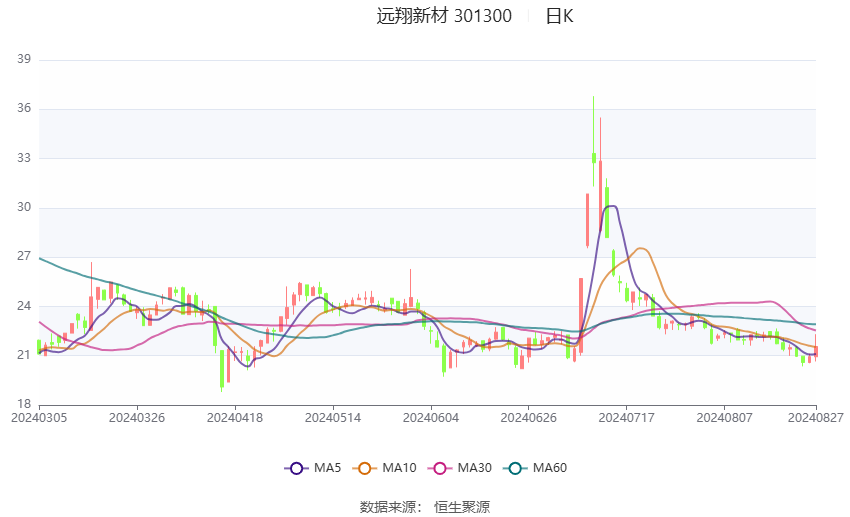
Task: Click the x-axis label 20240305
Action: coord(39,418)
